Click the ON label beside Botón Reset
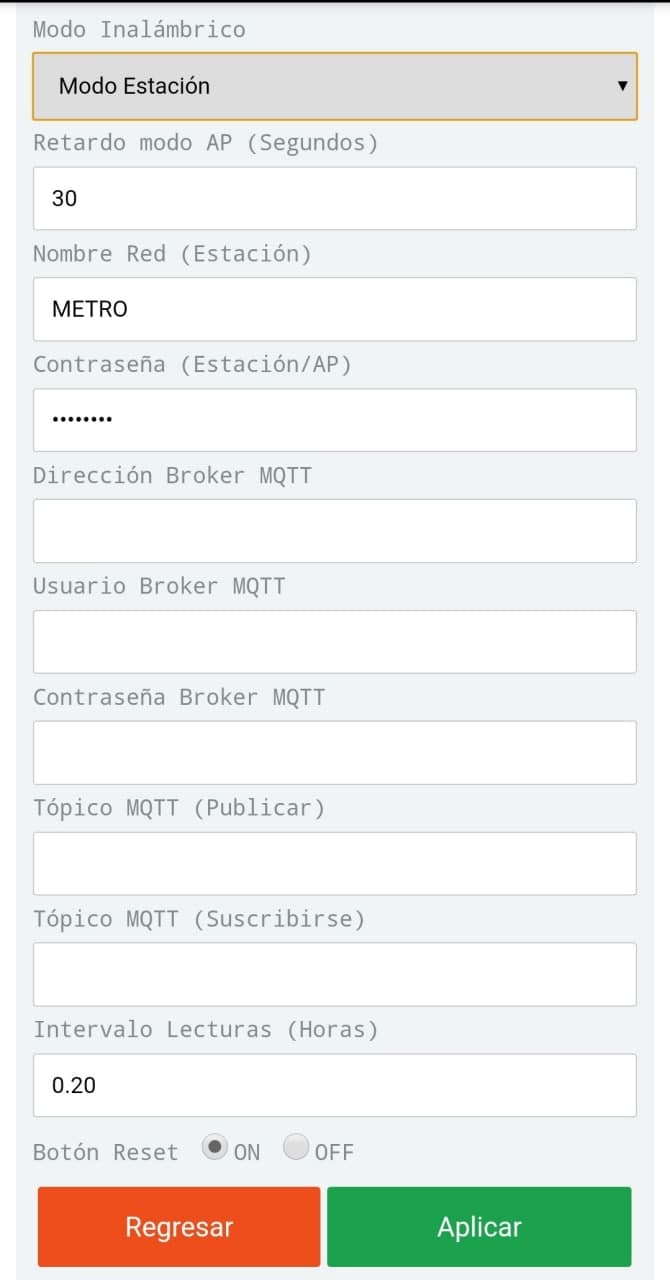 [x=247, y=1152]
